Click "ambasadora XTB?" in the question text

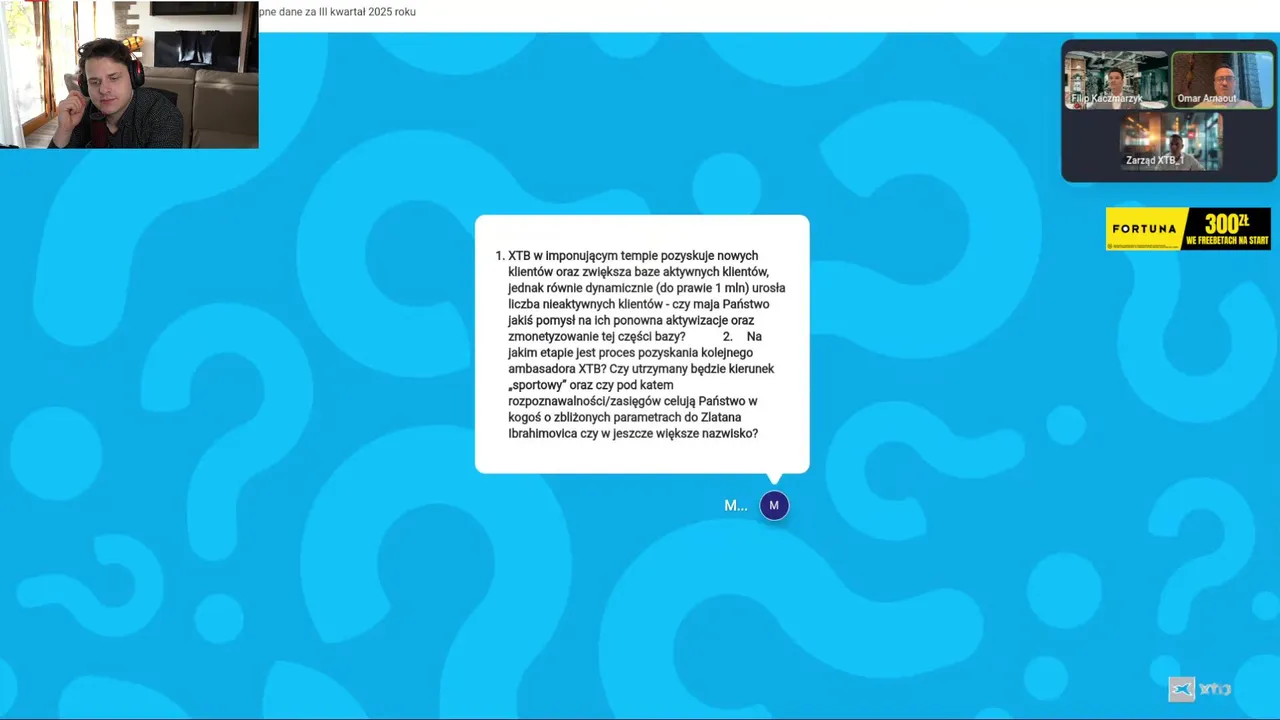pos(555,369)
